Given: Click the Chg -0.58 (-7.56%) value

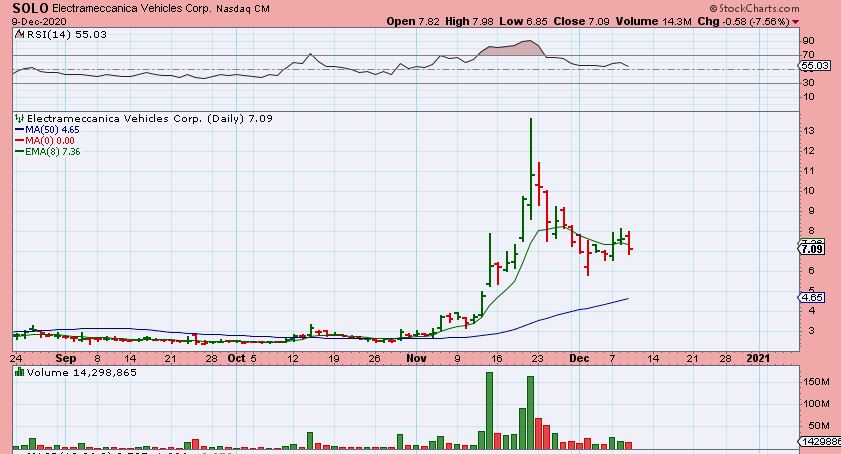Looking at the screenshot, I should [743, 21].
